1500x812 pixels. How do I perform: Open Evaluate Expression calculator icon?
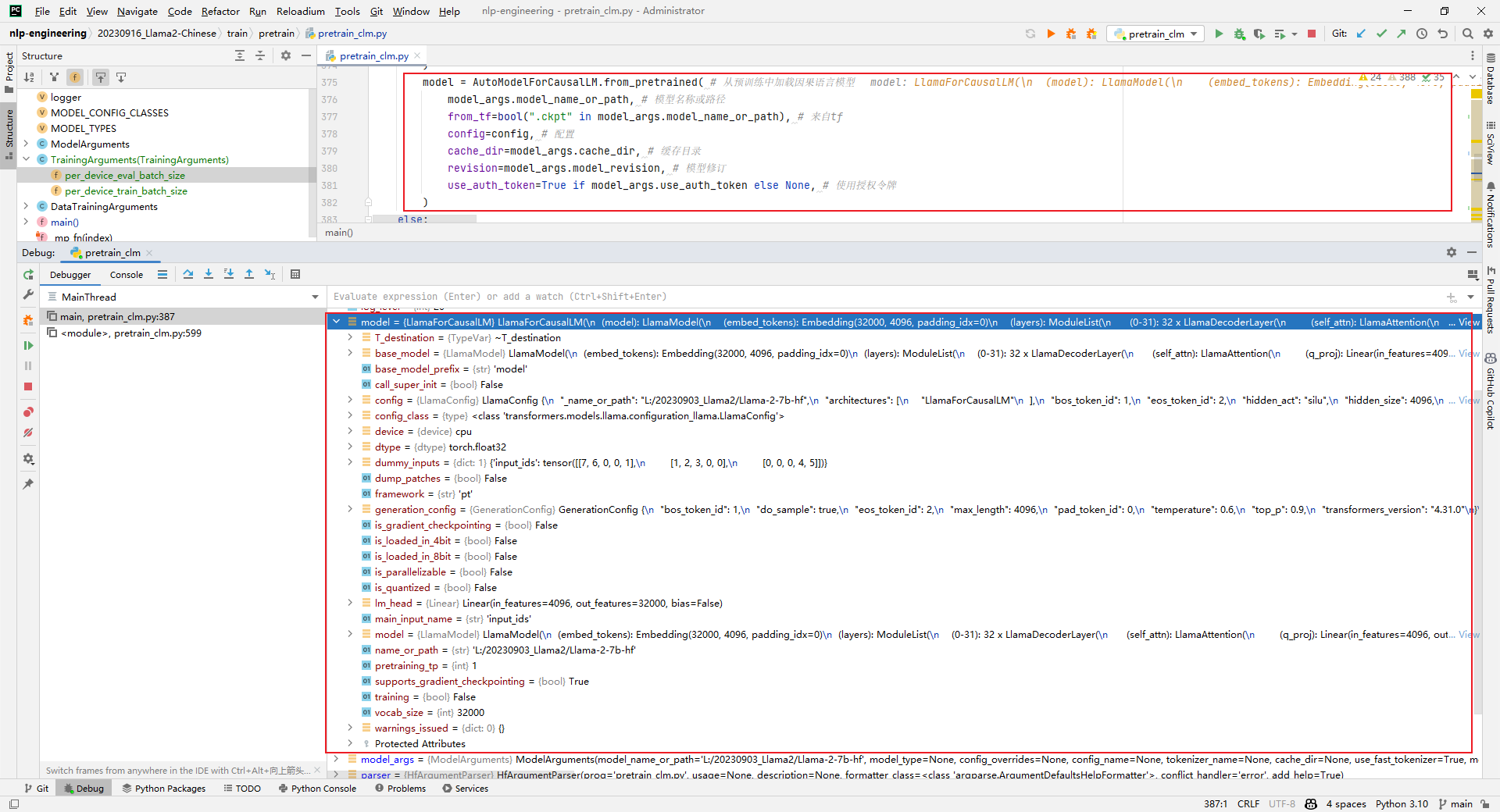pos(295,274)
